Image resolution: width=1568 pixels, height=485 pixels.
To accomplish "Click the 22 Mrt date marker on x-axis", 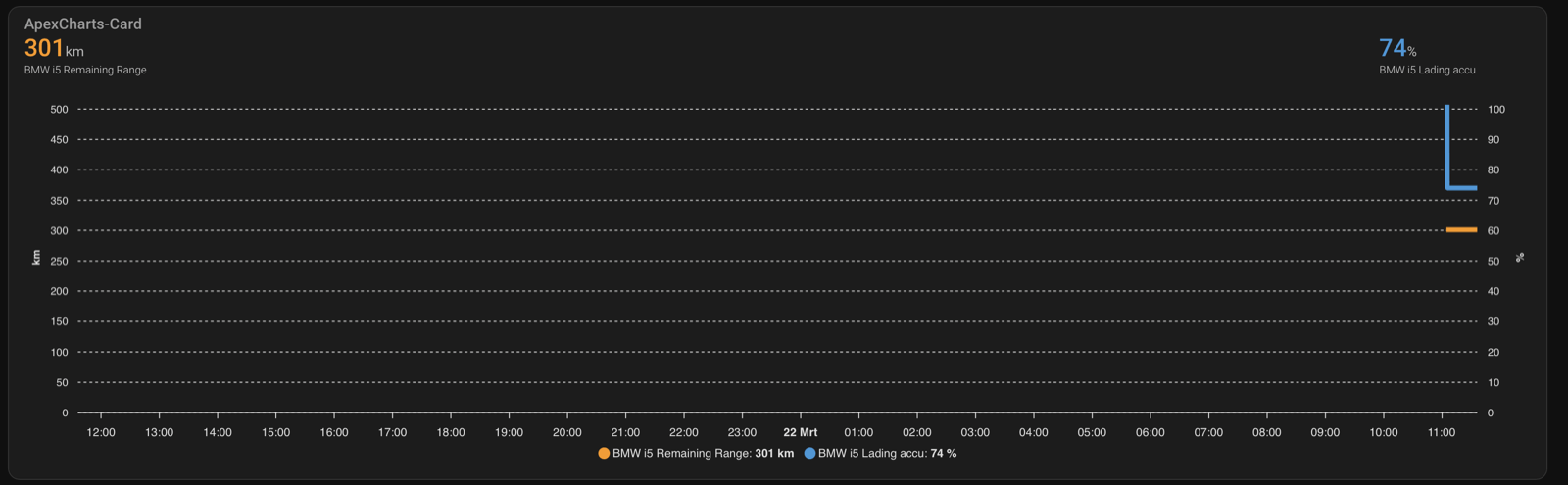I will 800,432.
